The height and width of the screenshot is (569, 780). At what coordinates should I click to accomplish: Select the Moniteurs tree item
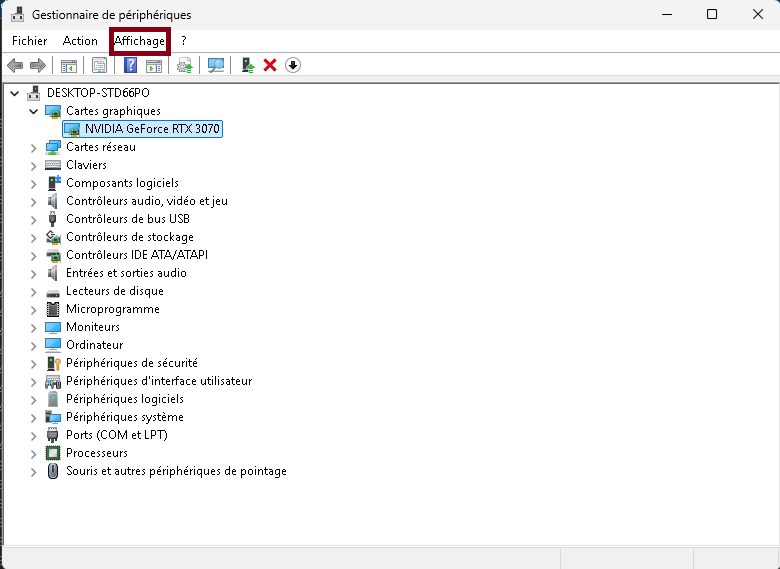point(93,327)
